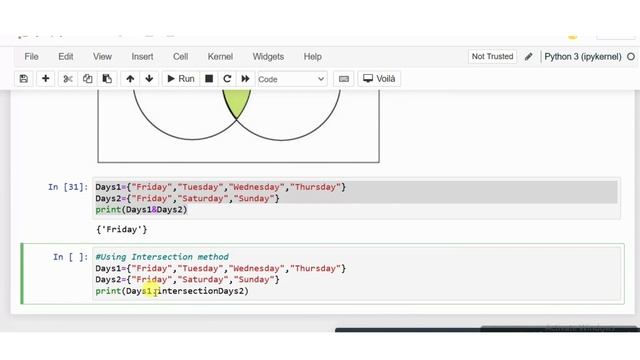Restart kernel and run all cells icon
Image resolution: width=640 pixels, height=360 pixels.
245,79
